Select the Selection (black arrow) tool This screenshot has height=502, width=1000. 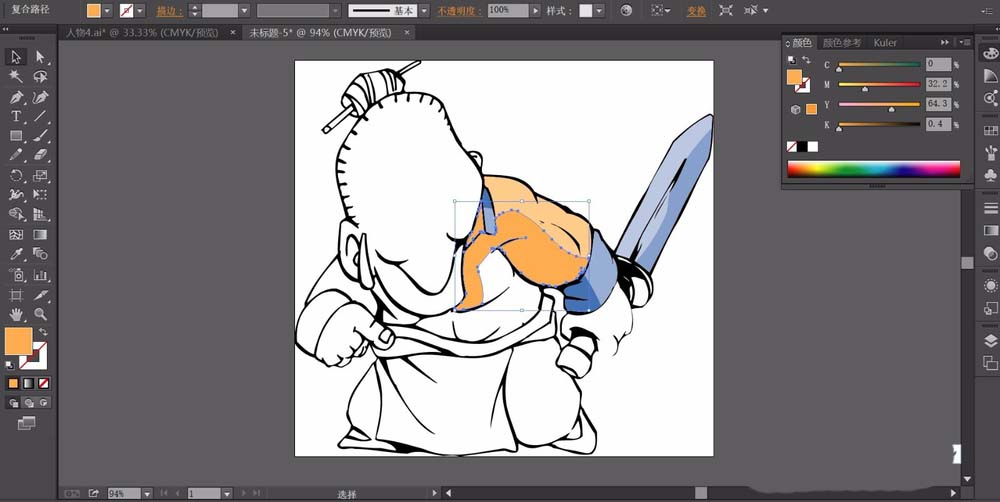tap(16, 57)
